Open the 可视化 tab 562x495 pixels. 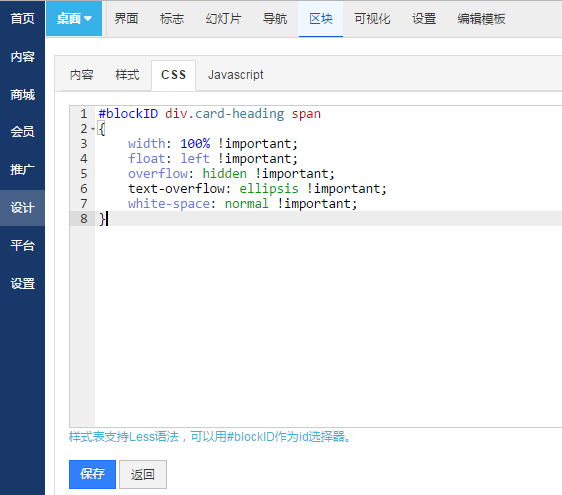coord(372,19)
